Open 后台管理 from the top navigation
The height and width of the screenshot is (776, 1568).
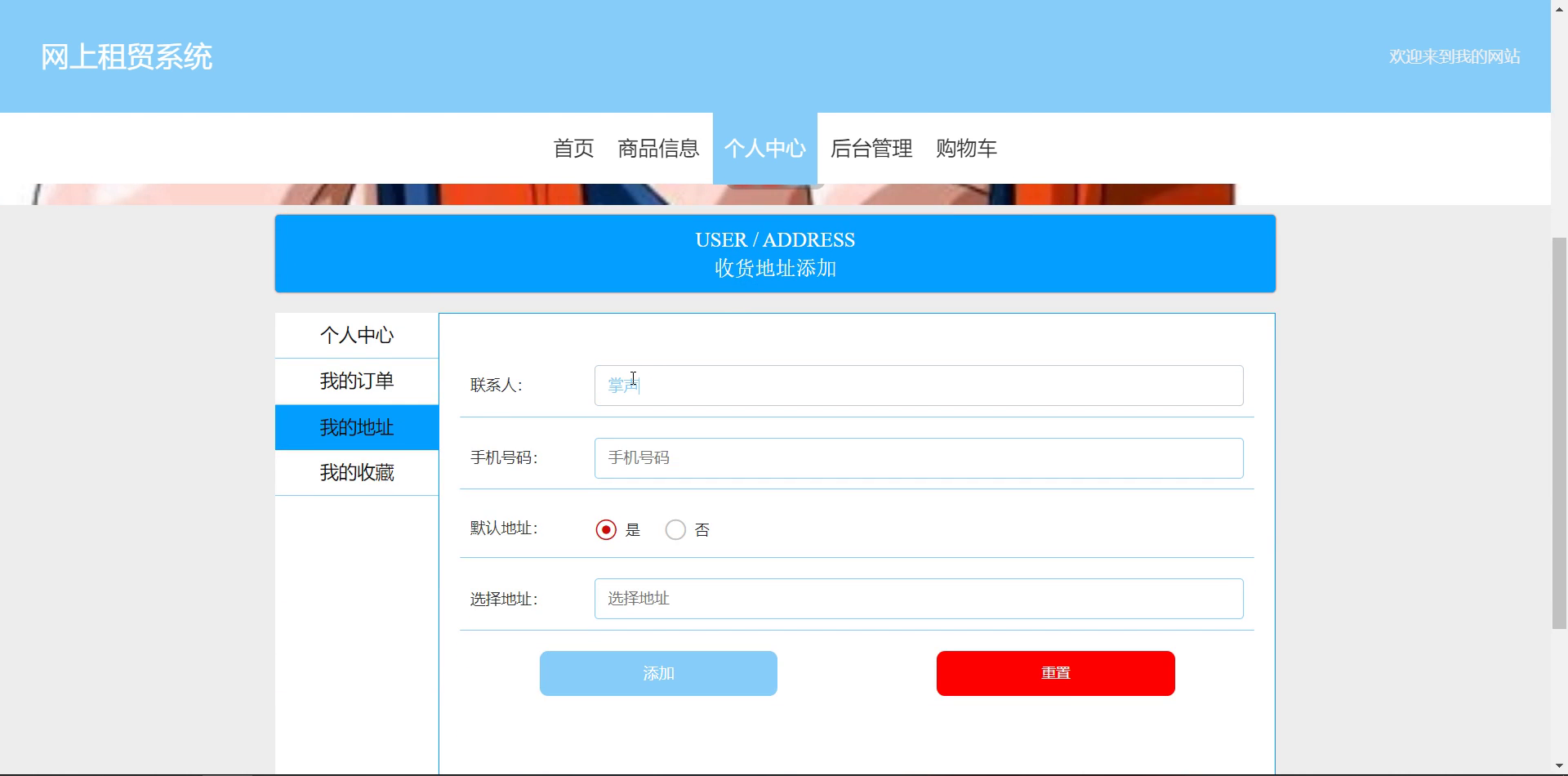871,149
